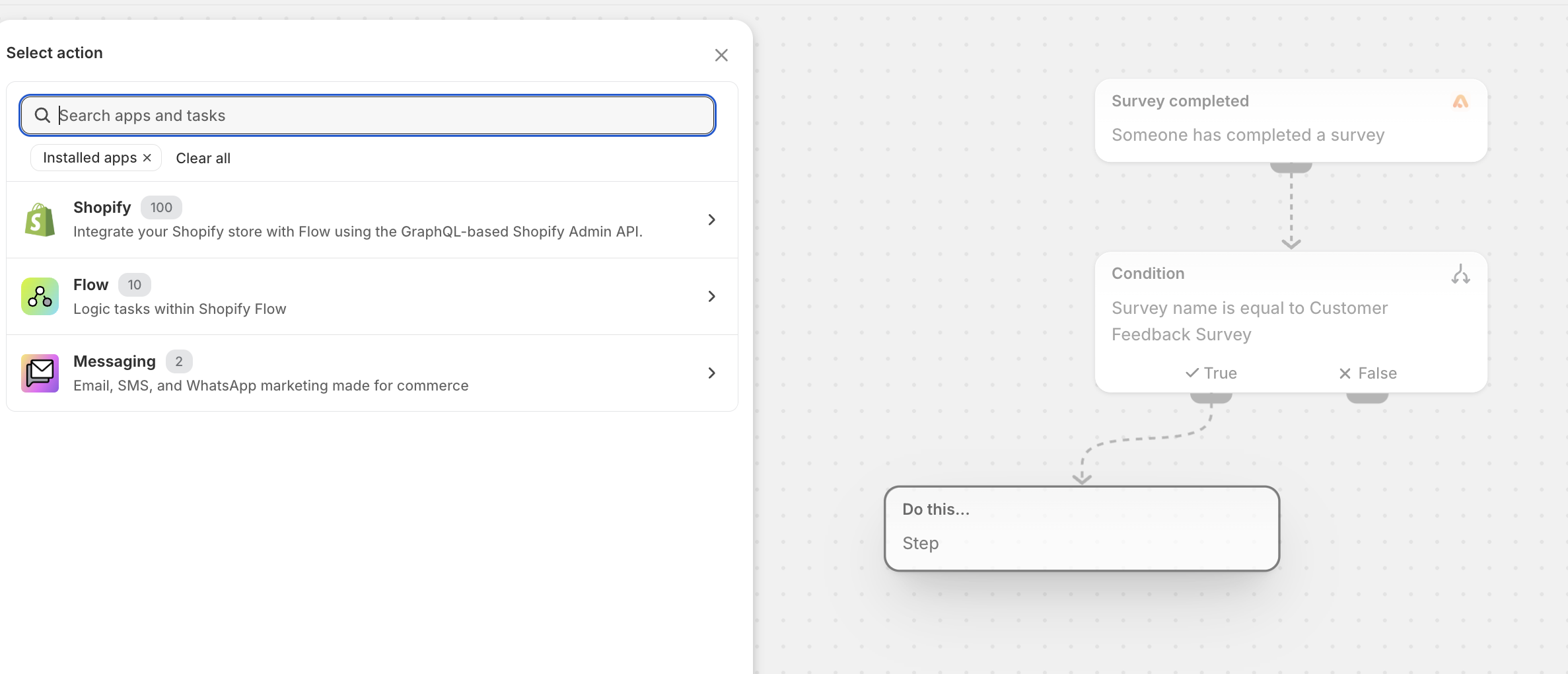The width and height of the screenshot is (1568, 674).
Task: Open the Survey completed trigger card
Action: (1291, 120)
